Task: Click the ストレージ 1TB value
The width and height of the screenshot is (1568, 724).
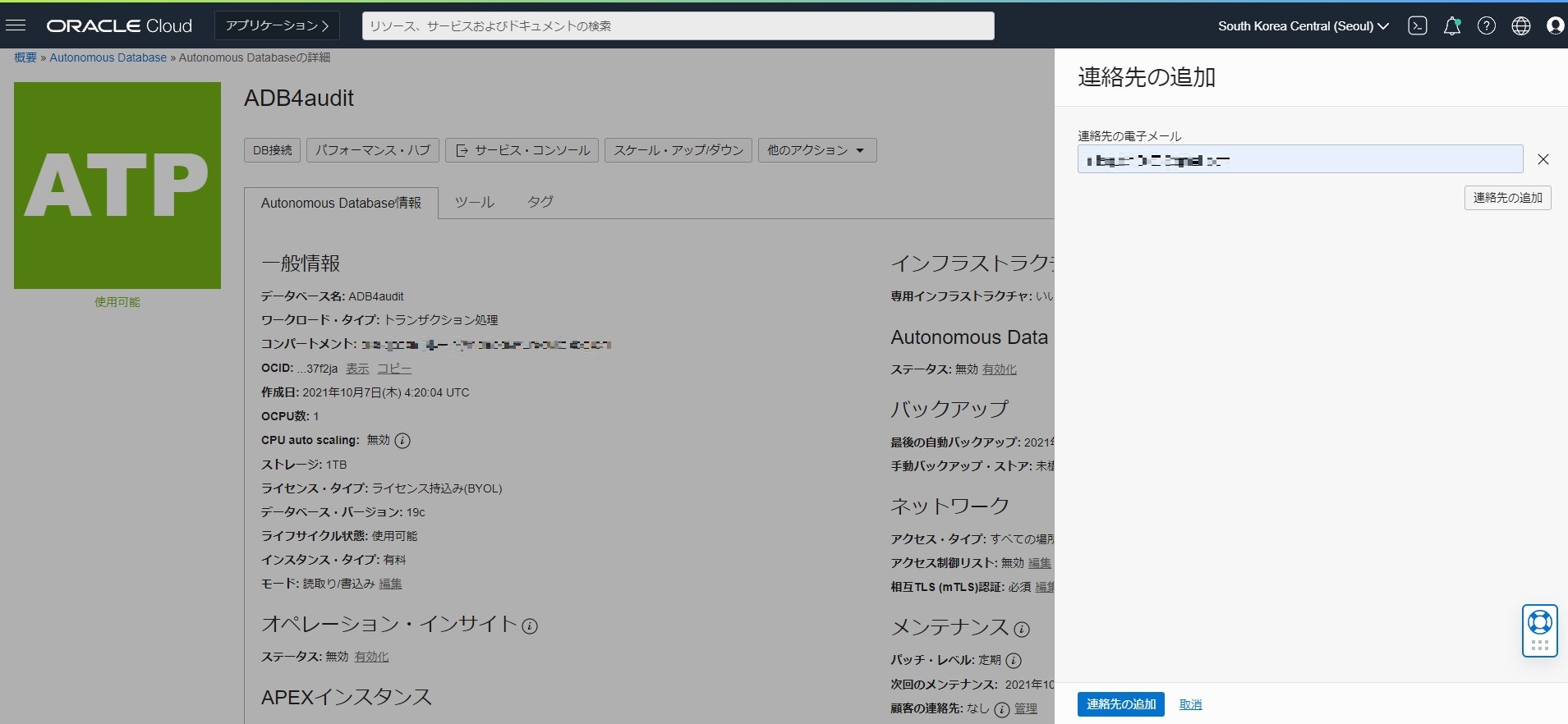Action: click(x=337, y=465)
